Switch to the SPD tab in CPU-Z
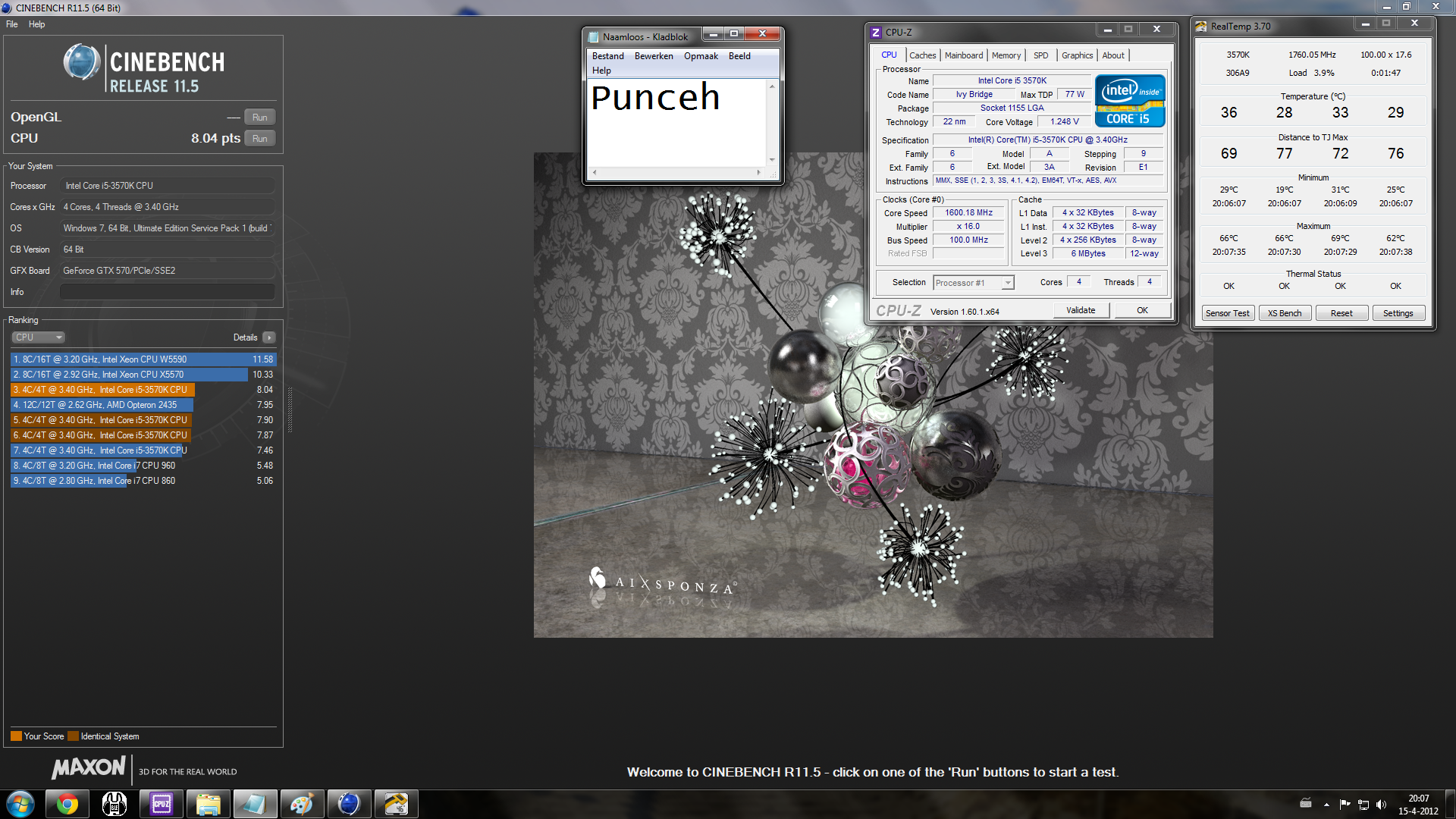This screenshot has height=819, width=1456. point(1040,55)
